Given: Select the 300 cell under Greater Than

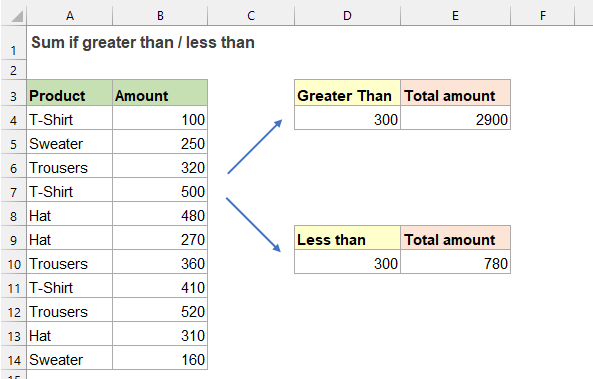Looking at the screenshot, I should coord(347,118).
